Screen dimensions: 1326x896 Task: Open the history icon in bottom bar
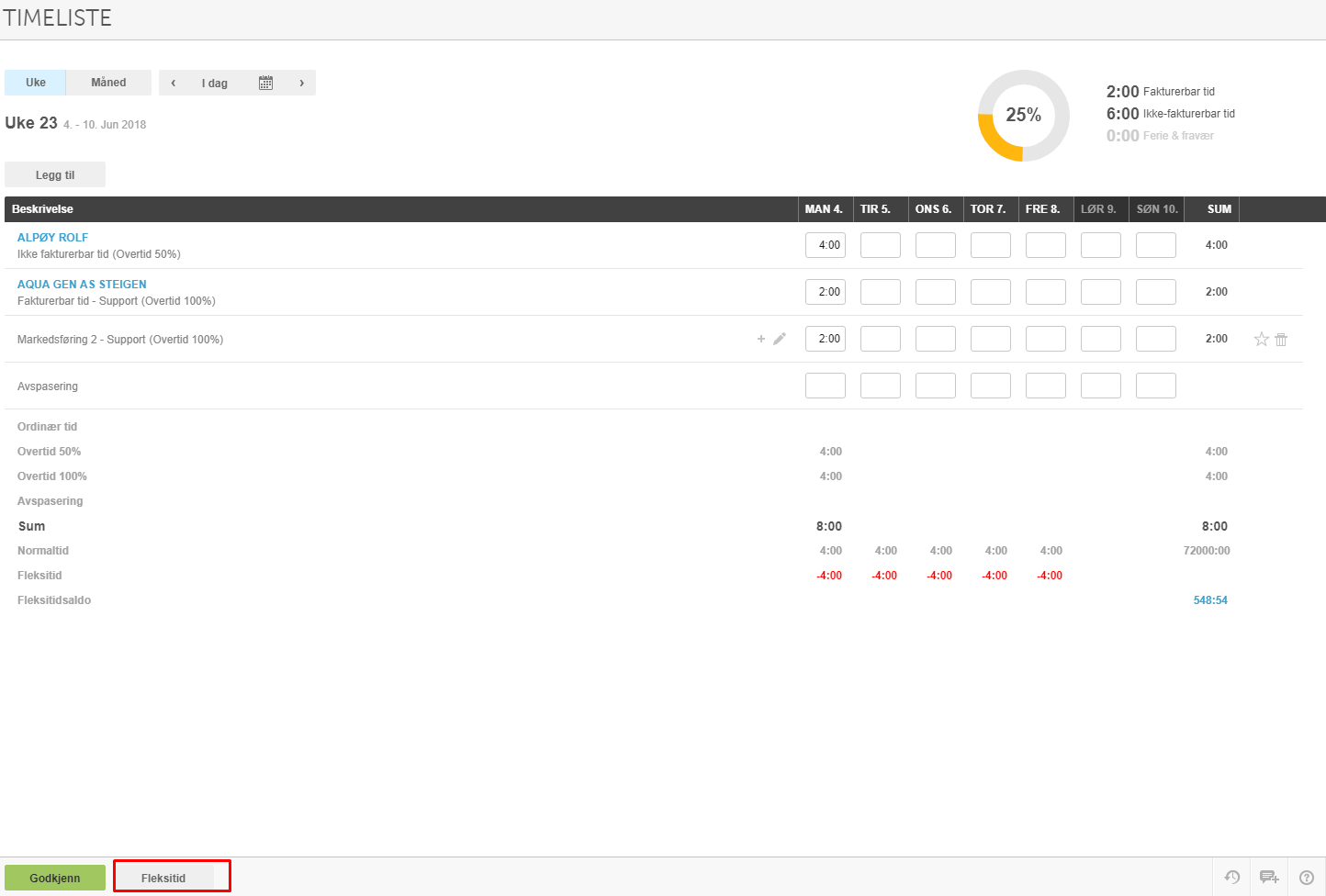click(1232, 878)
